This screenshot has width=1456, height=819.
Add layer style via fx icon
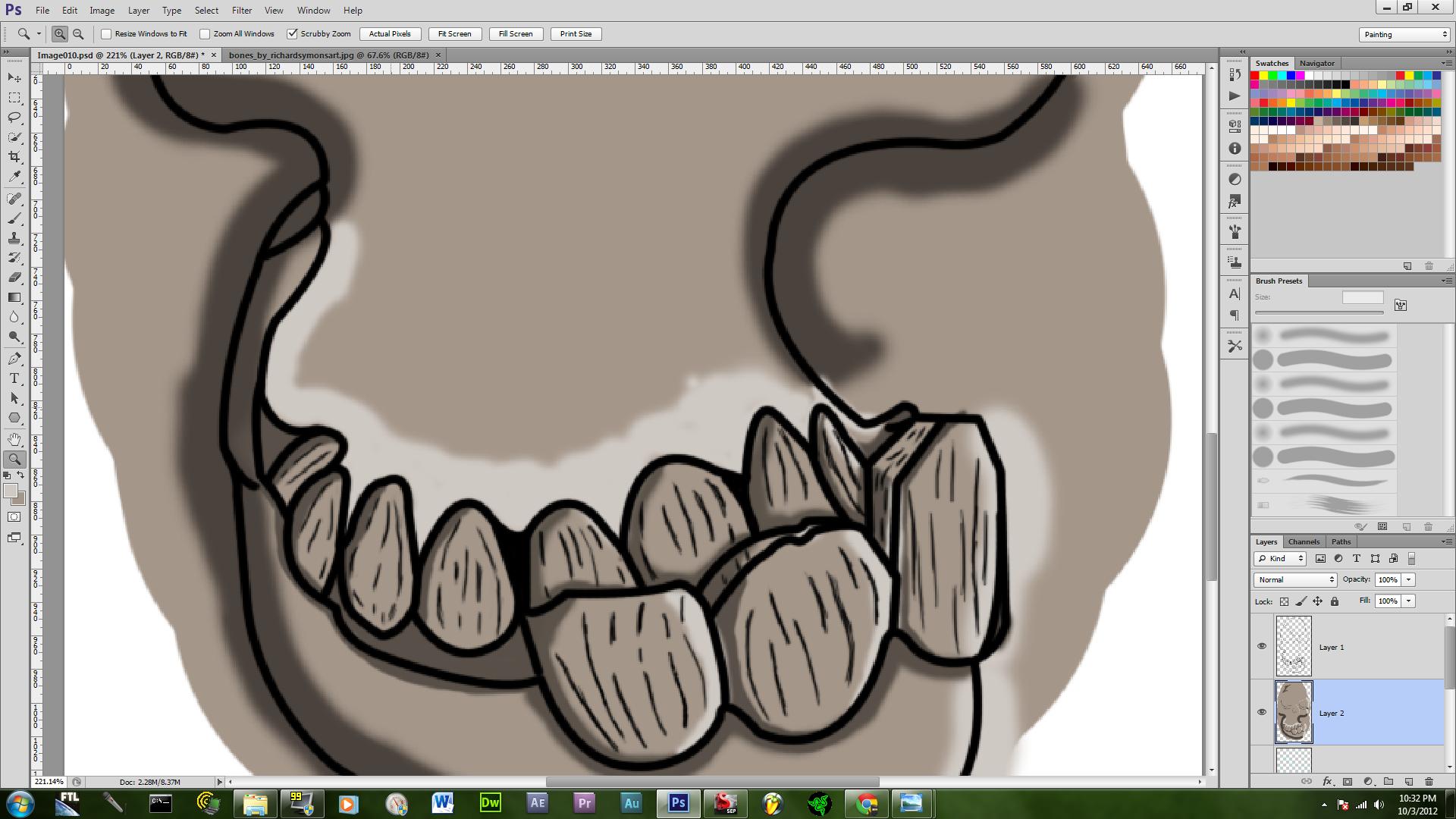[1327, 781]
